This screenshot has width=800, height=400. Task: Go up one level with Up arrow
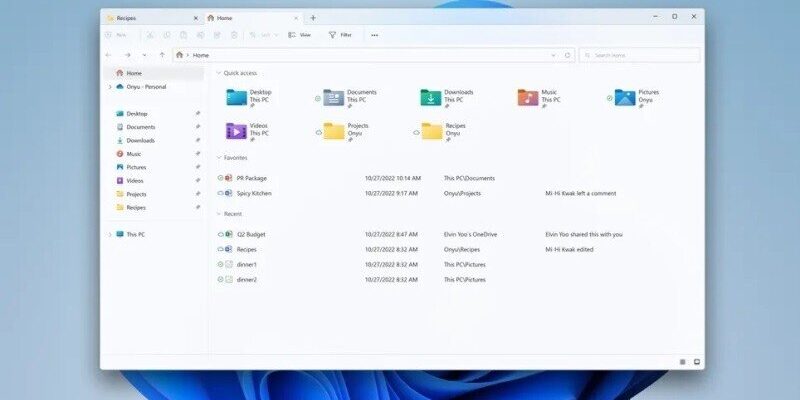162,55
